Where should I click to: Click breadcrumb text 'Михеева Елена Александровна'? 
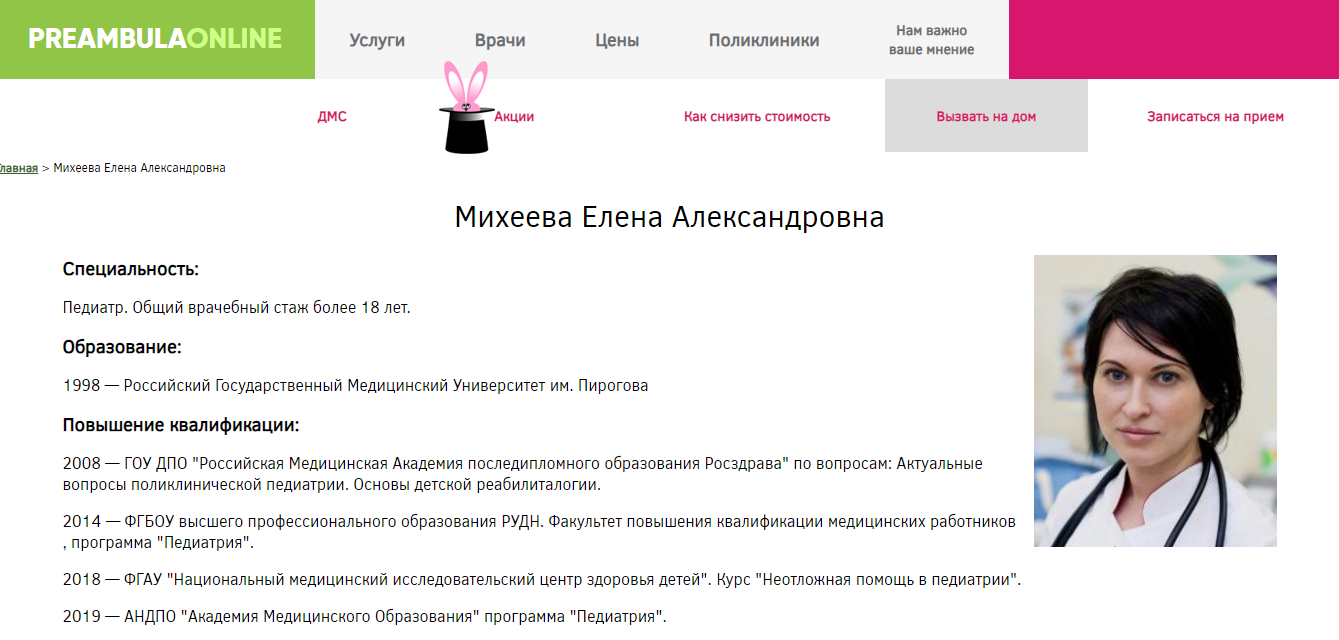point(139,168)
